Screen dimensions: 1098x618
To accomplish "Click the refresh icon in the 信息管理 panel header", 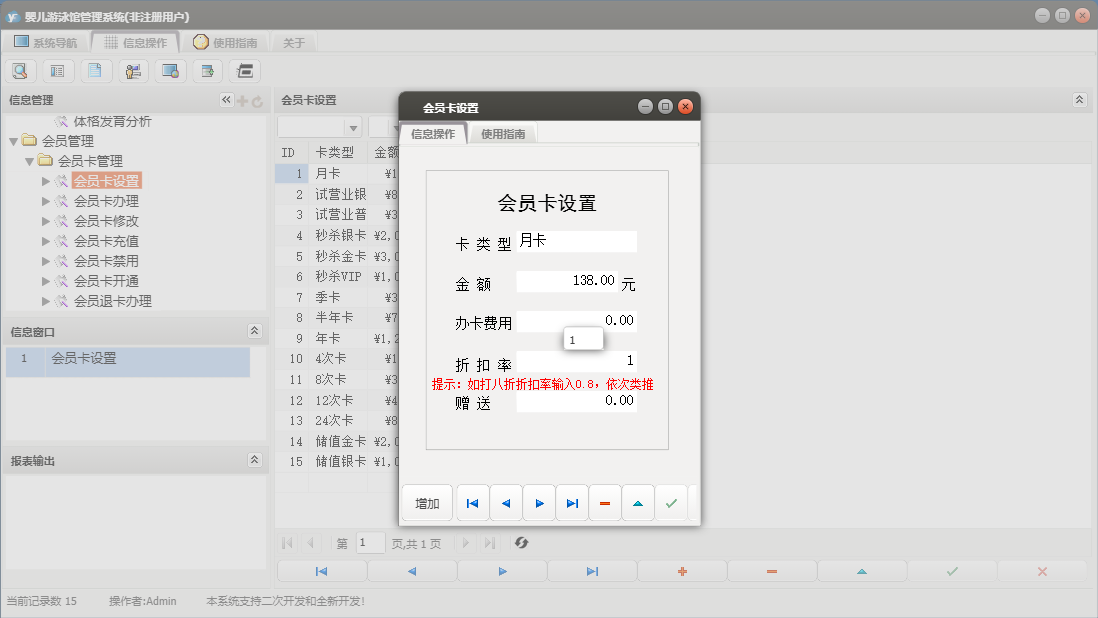I will 258,99.
